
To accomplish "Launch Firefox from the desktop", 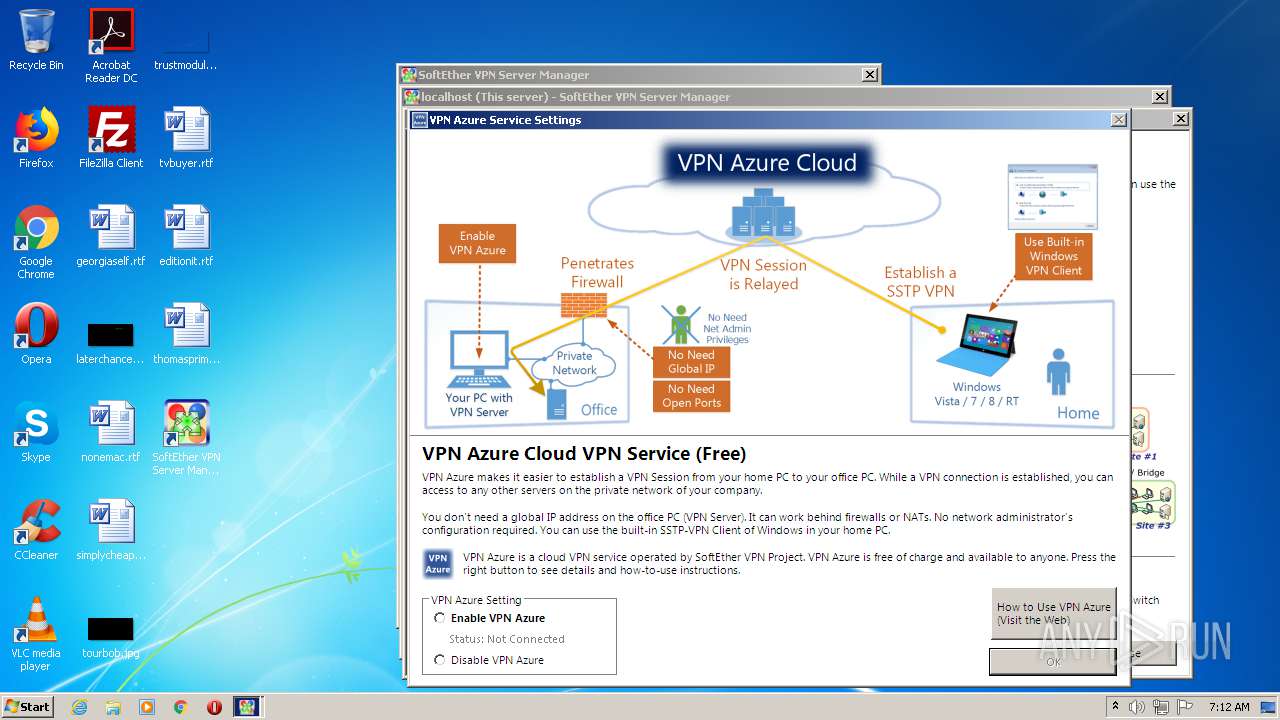I will pos(36,138).
